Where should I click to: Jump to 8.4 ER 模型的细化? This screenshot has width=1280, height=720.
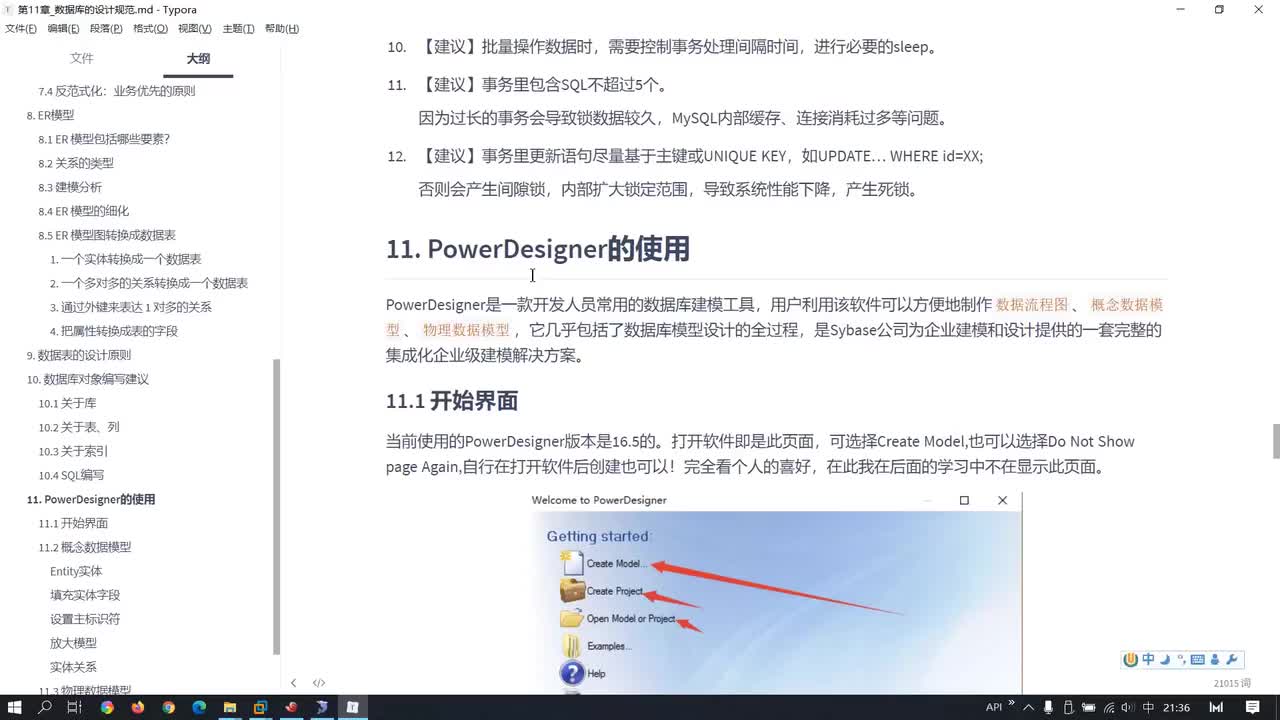(x=84, y=211)
